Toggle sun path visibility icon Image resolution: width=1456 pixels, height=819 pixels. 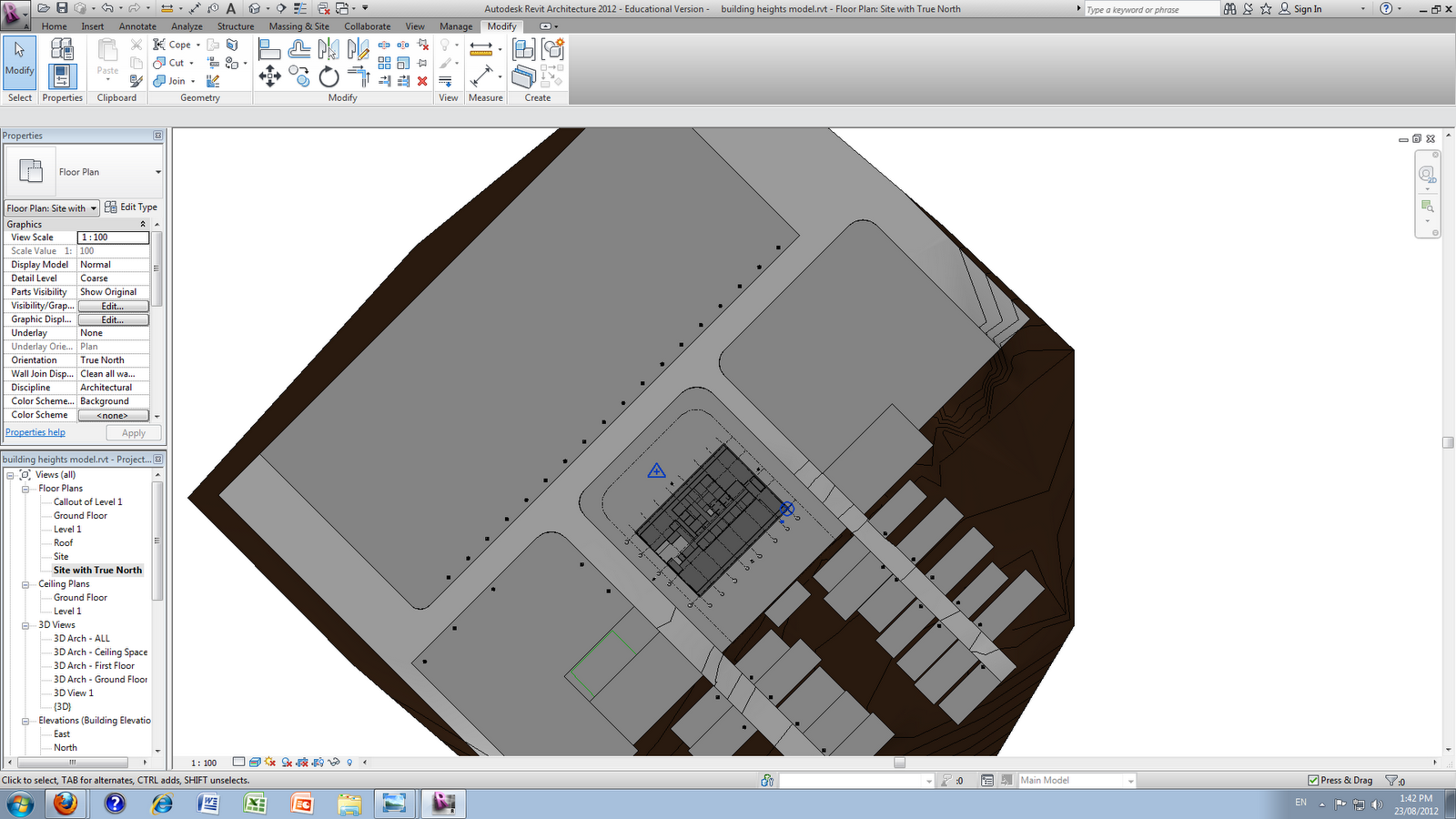point(269,763)
